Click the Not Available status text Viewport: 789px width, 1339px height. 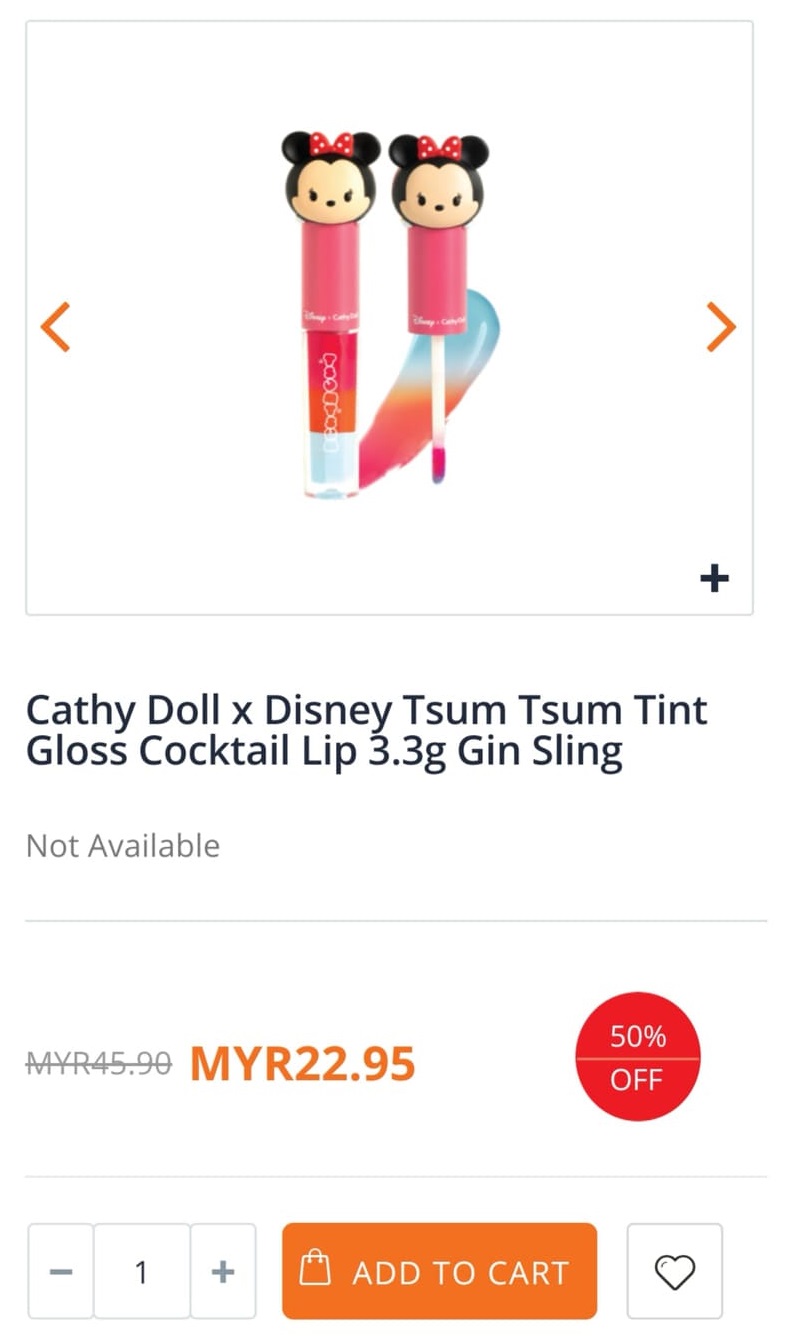tap(123, 846)
